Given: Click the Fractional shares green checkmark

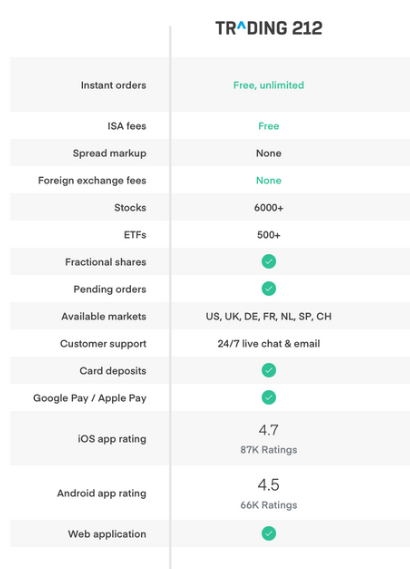Looking at the screenshot, I should tap(268, 261).
